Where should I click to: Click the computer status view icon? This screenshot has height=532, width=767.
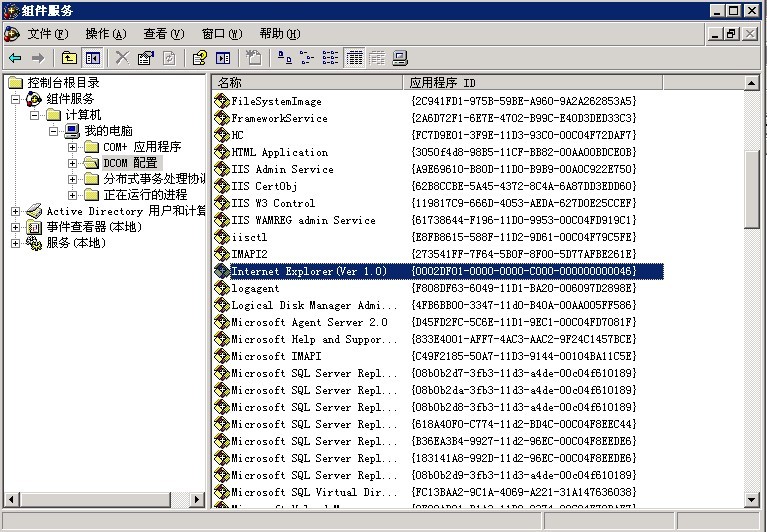(x=400, y=58)
